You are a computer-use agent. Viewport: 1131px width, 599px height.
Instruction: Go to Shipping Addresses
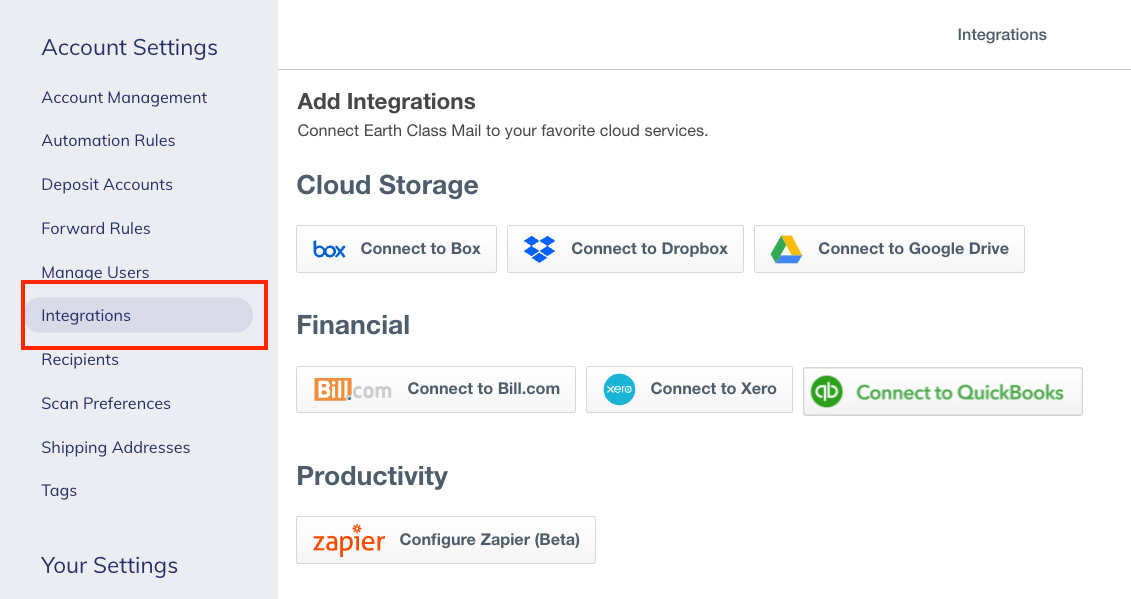coord(115,447)
